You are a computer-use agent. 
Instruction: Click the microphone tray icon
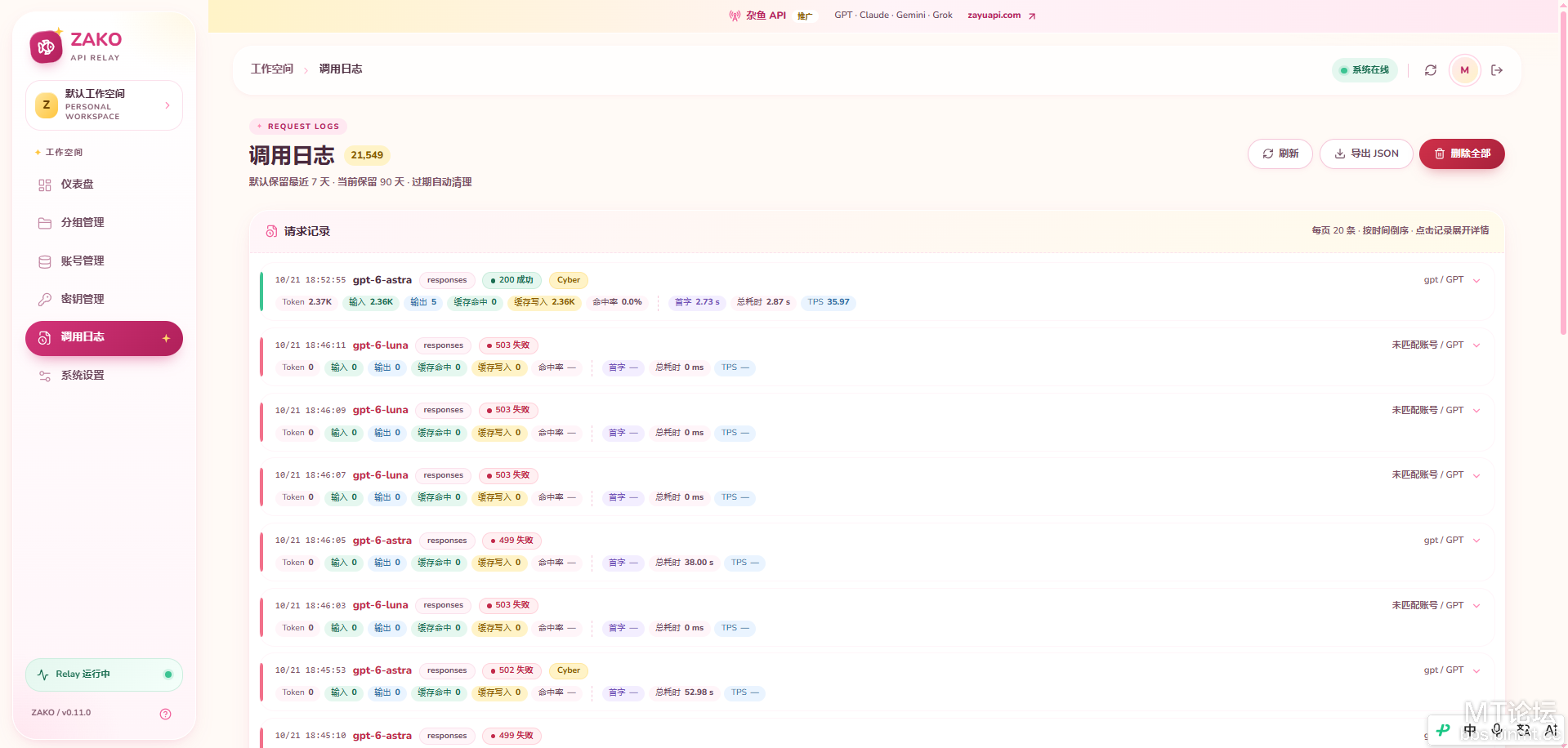(1497, 730)
